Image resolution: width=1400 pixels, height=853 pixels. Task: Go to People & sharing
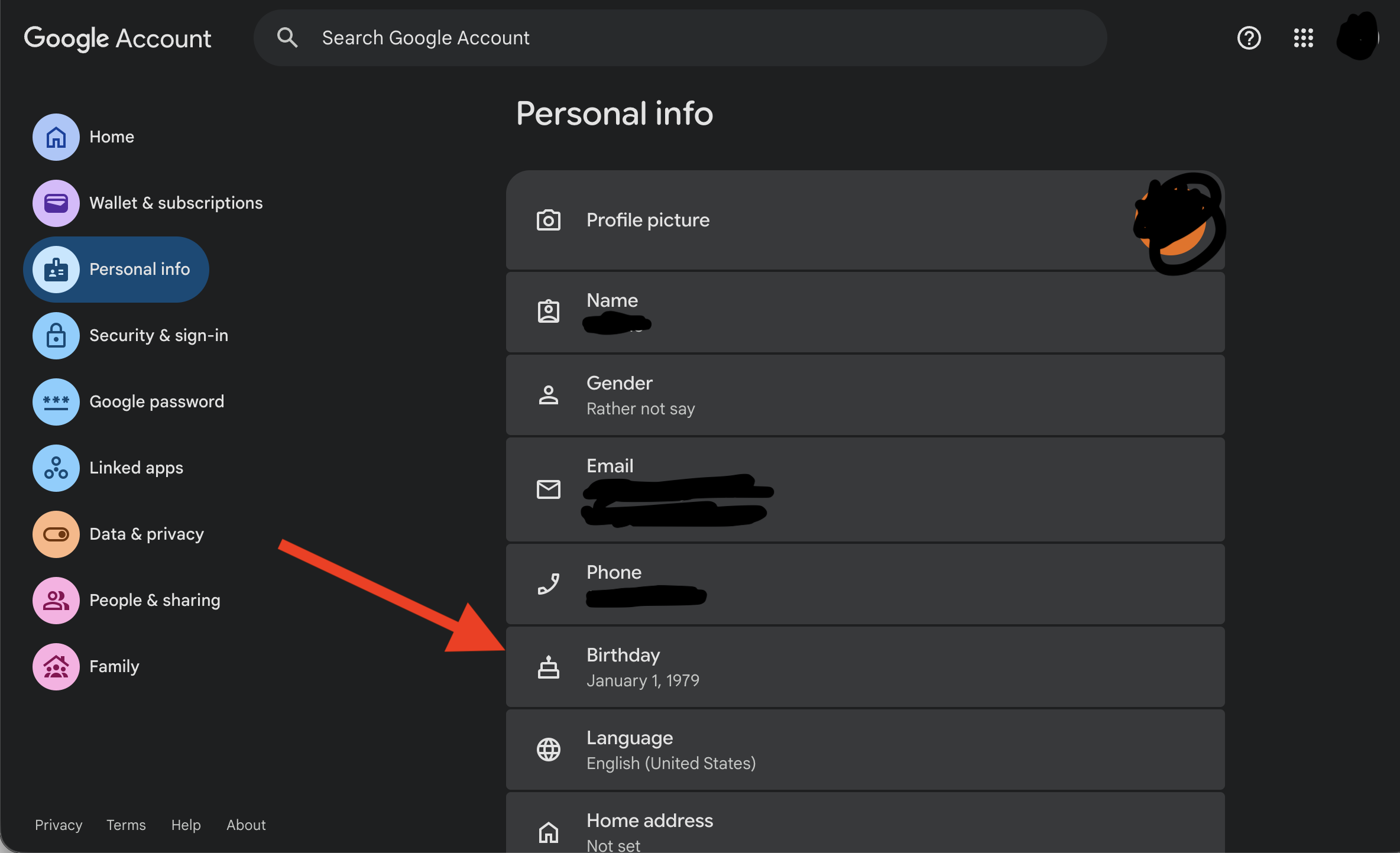155,601
